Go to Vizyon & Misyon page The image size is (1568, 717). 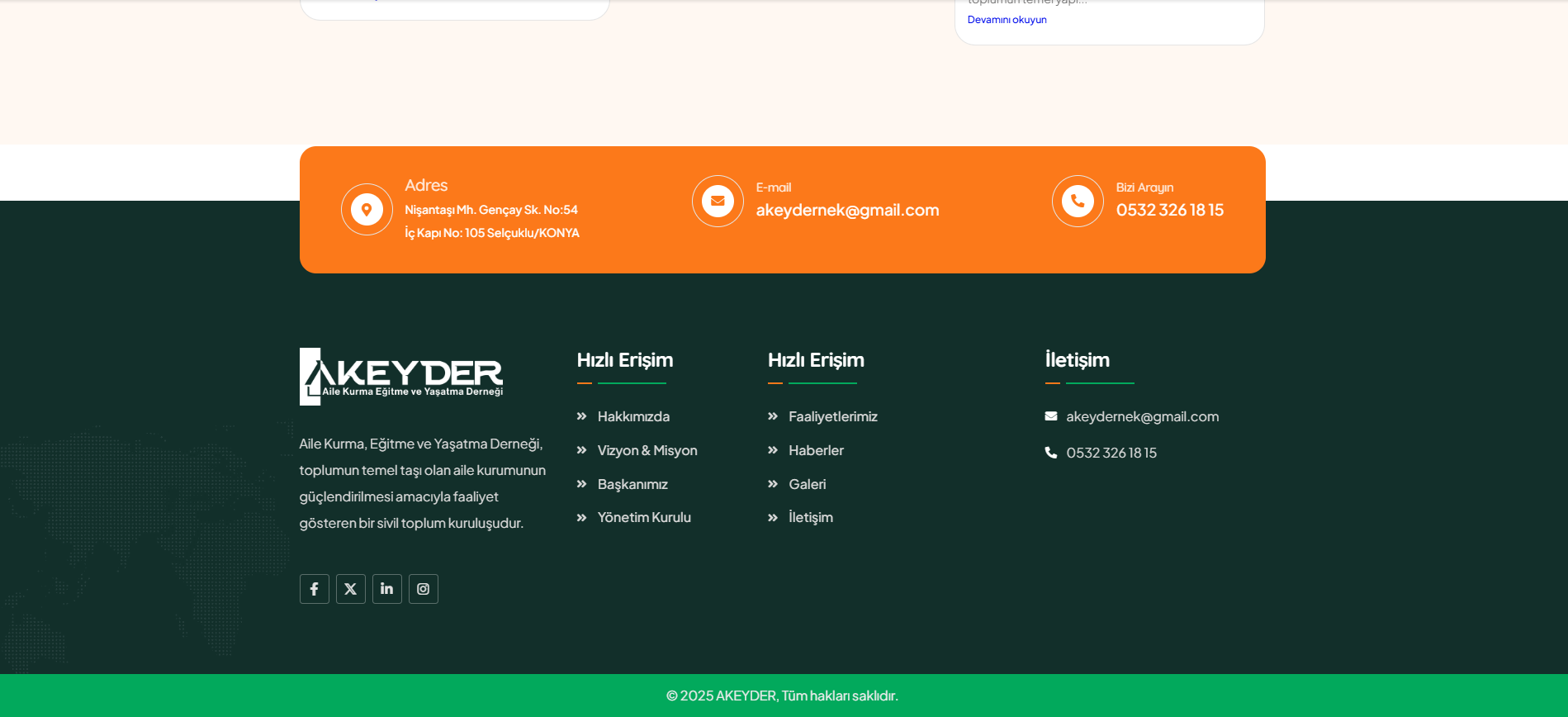click(x=647, y=450)
